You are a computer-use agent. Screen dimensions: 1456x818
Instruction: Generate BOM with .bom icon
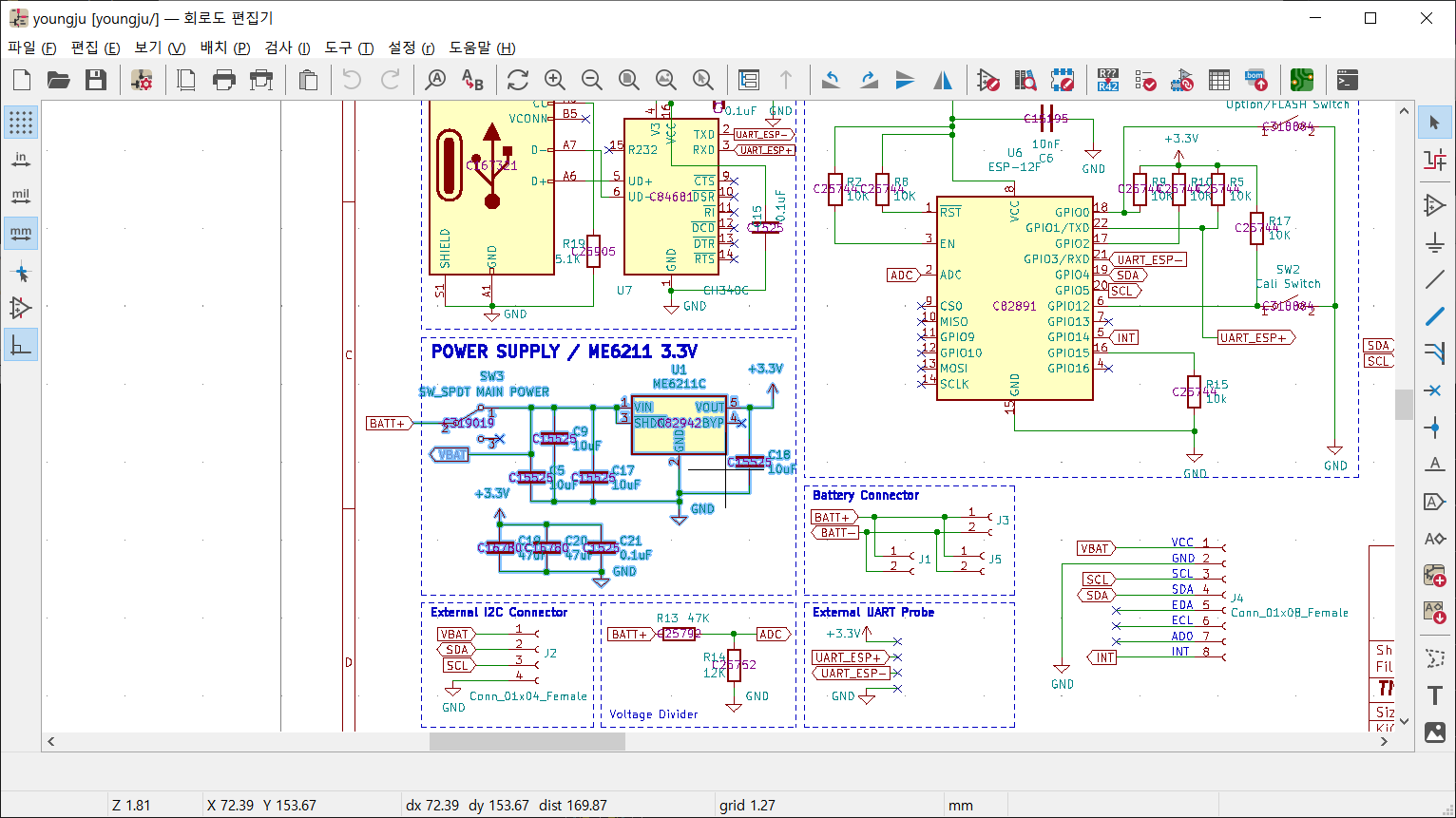point(1255,80)
